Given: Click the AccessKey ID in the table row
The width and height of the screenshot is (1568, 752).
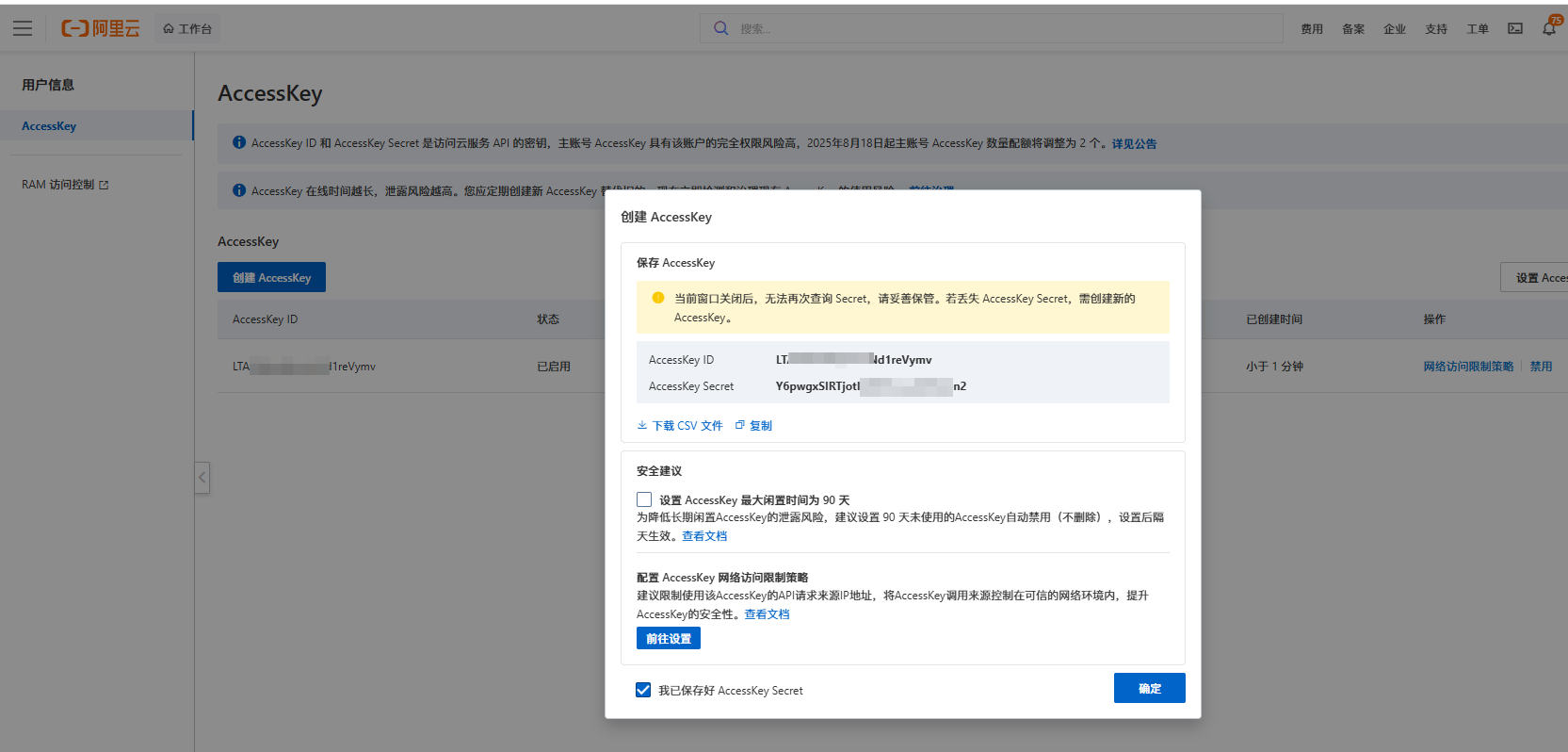Looking at the screenshot, I should pos(304,367).
